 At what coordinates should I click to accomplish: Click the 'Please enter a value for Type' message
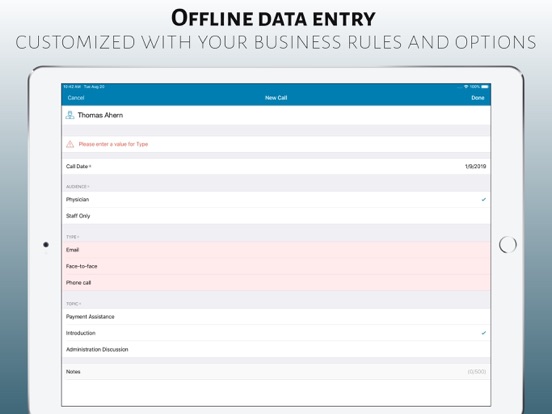(113, 144)
